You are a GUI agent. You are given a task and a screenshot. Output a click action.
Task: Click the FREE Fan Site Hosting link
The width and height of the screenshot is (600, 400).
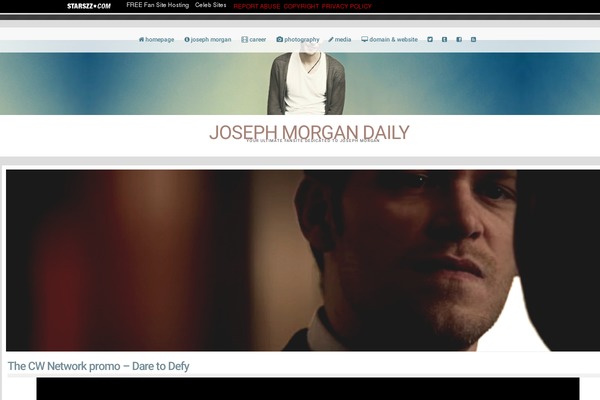coord(158,5)
